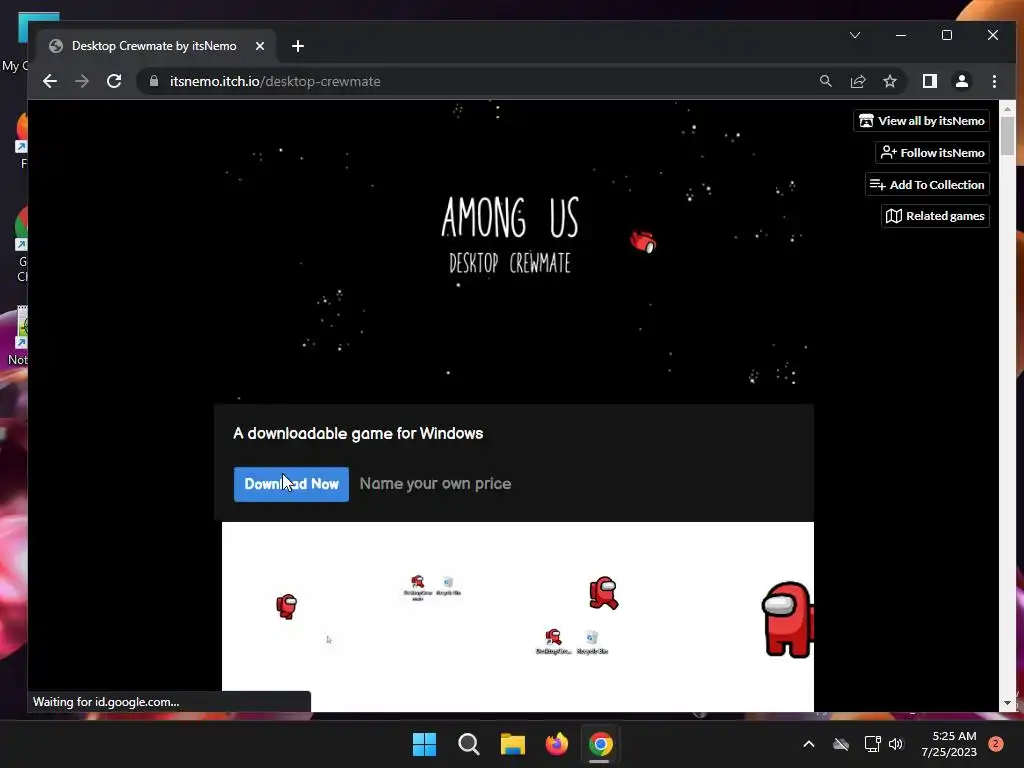Select the Desktop Crewmate by itsNemo tab
The height and width of the screenshot is (768, 1024).
tap(154, 46)
